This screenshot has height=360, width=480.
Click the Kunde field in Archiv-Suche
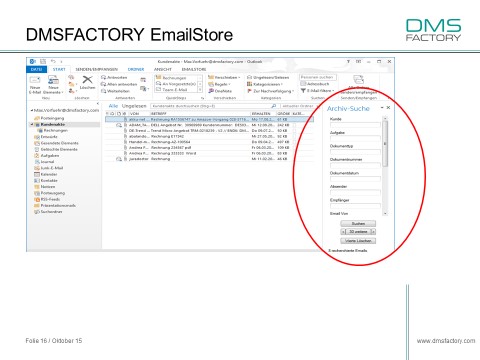coord(355,125)
